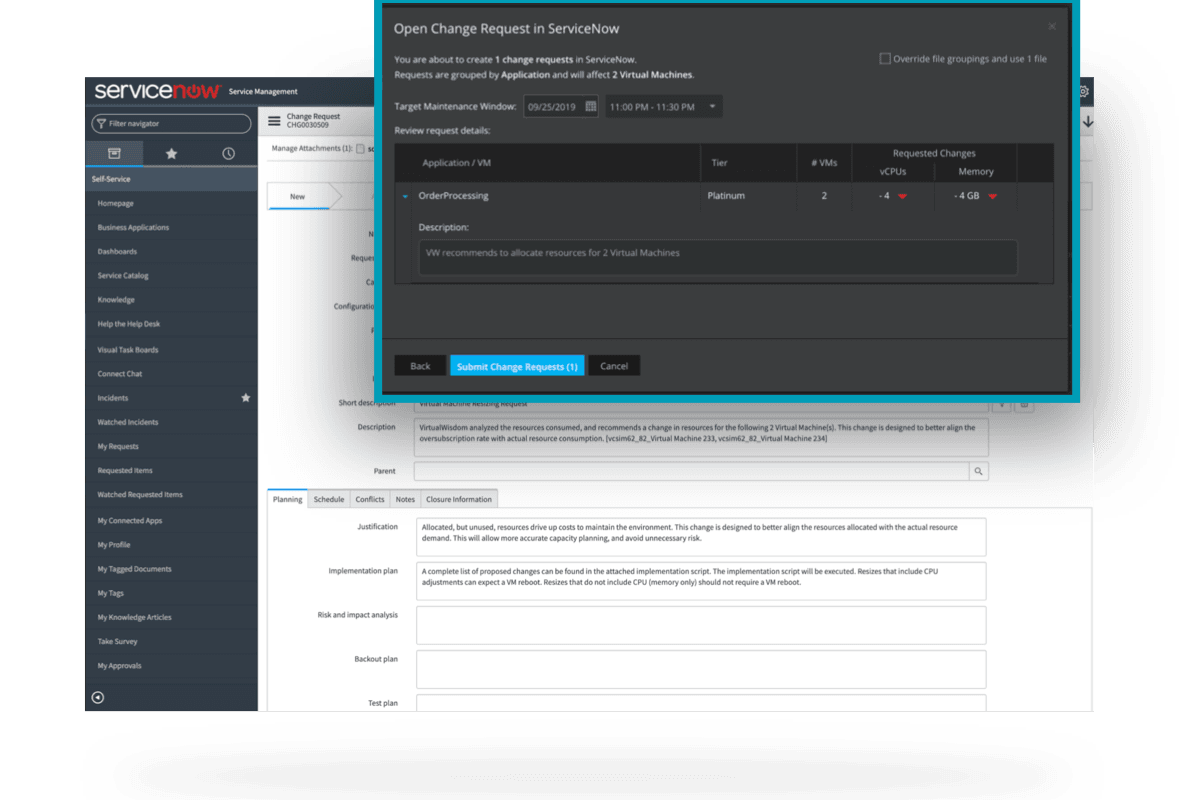Click the ServiceNow logo
Screen dimensions: 1180x800
coord(158,91)
